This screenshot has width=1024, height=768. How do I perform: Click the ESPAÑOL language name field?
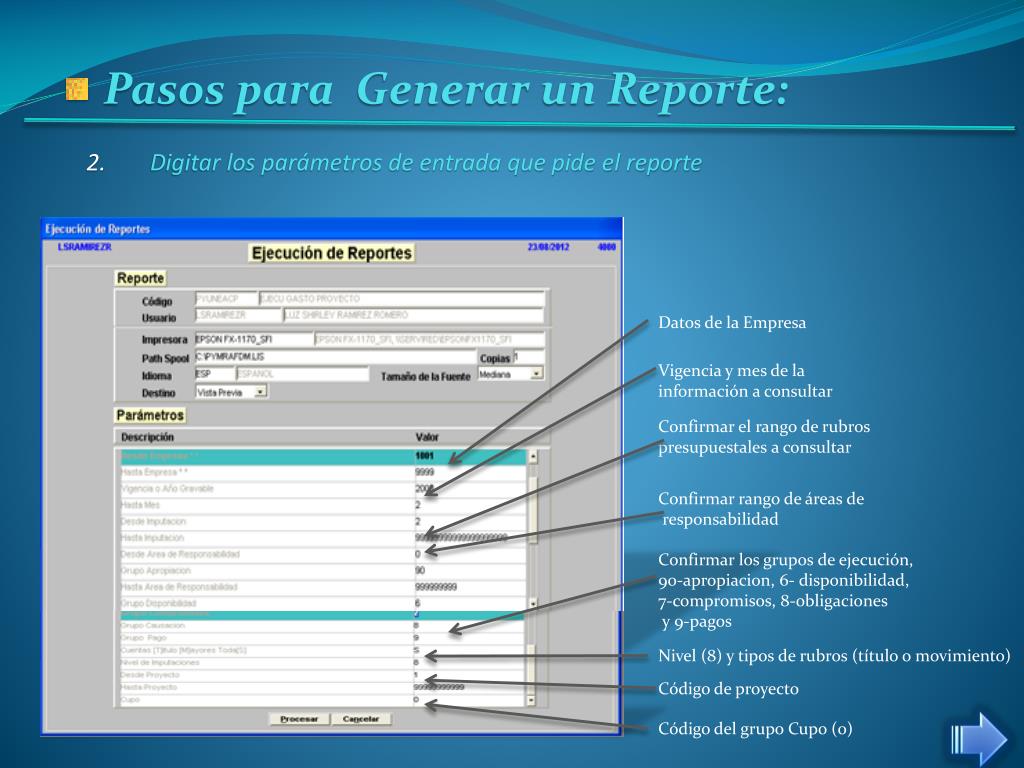pos(302,374)
